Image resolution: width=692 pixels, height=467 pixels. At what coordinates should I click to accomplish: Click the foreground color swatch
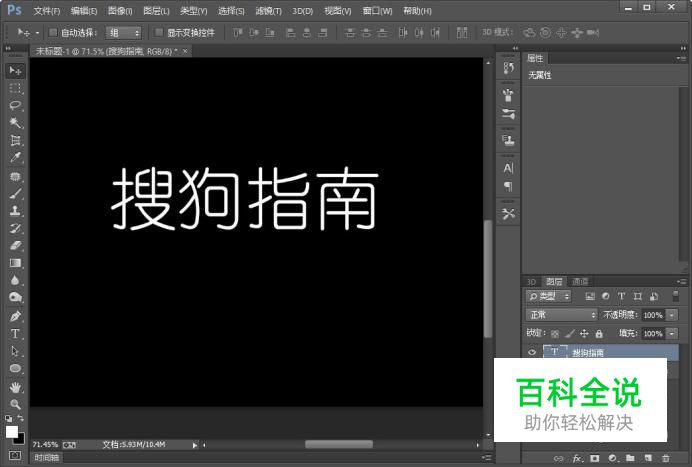pos(12,432)
